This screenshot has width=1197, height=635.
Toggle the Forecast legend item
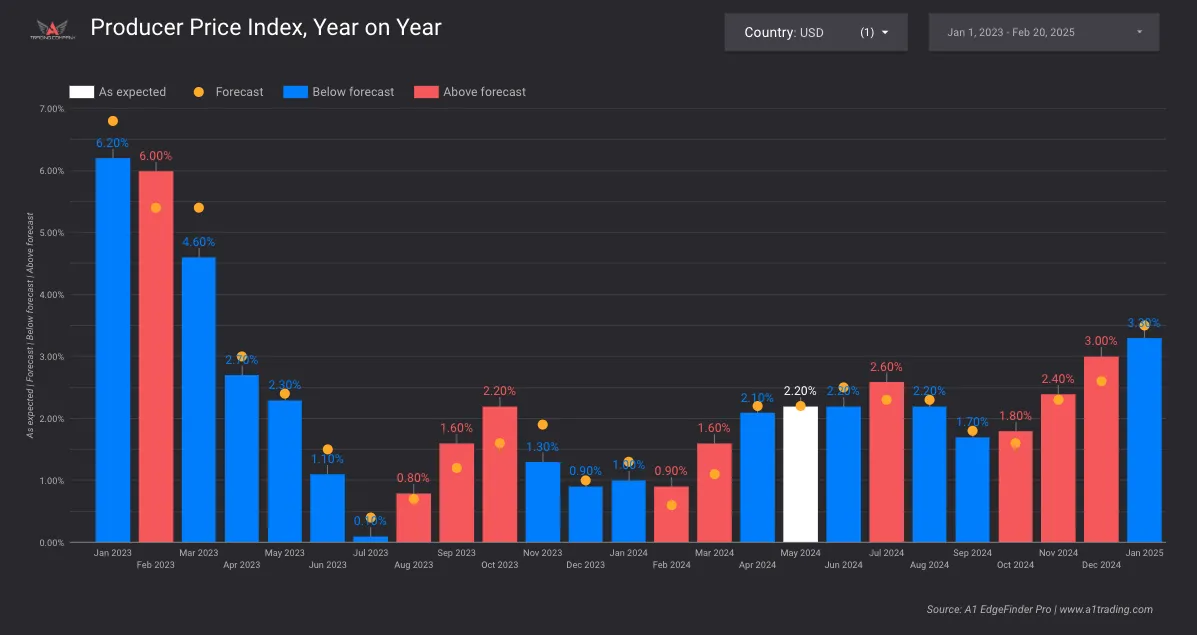(198, 92)
